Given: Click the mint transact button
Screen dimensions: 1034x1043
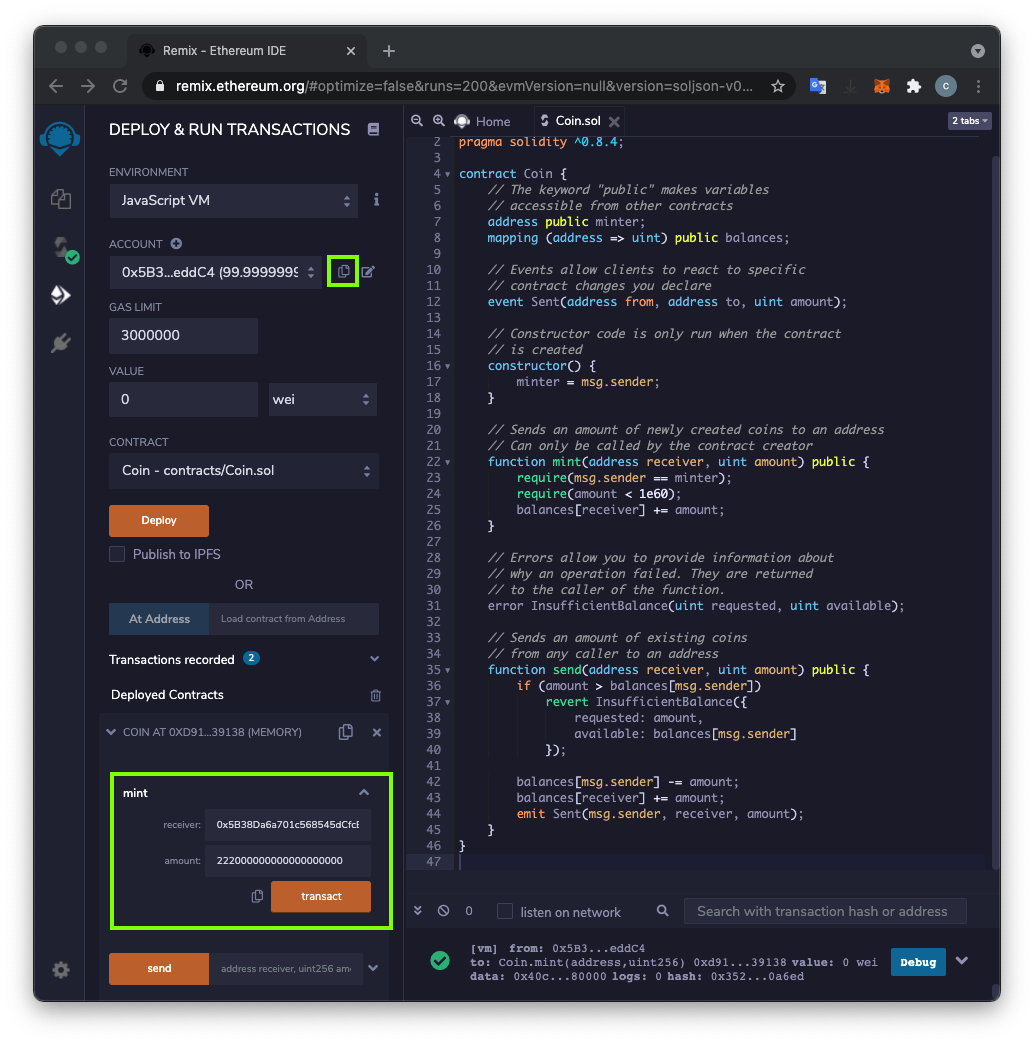Looking at the screenshot, I should (x=321, y=896).
